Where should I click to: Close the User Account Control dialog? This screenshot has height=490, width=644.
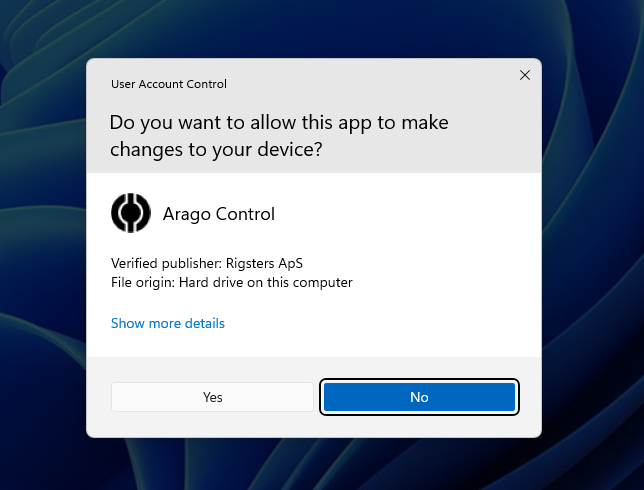[524, 75]
